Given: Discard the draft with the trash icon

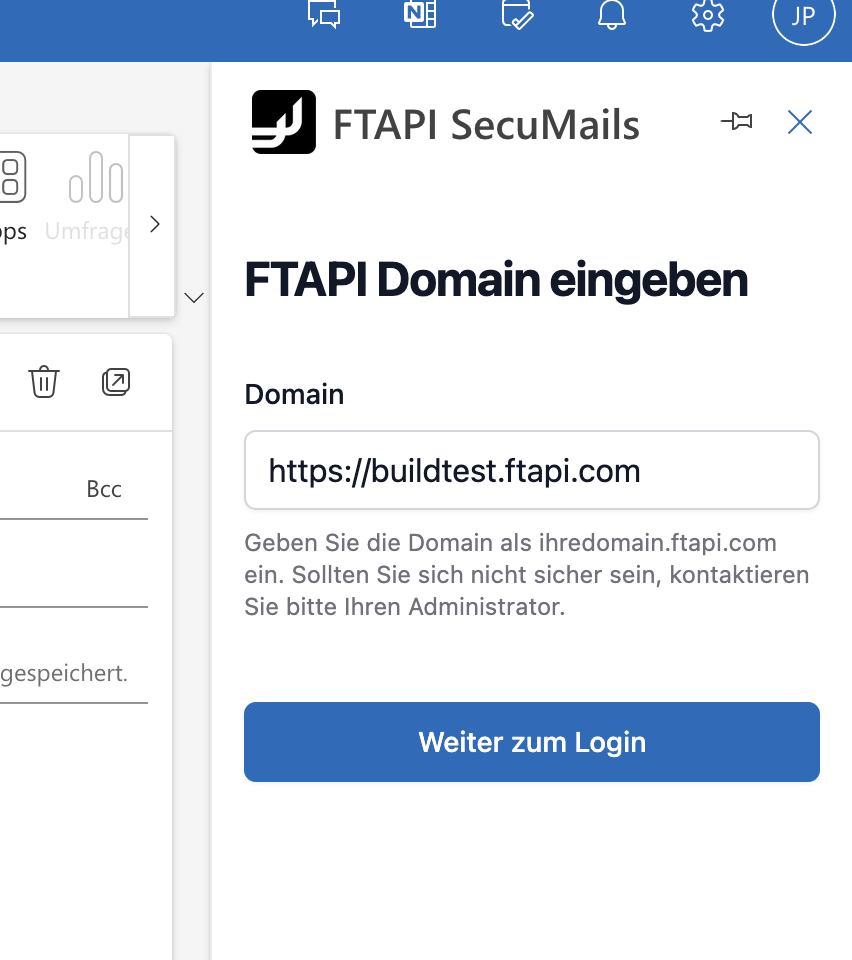Looking at the screenshot, I should point(44,382).
